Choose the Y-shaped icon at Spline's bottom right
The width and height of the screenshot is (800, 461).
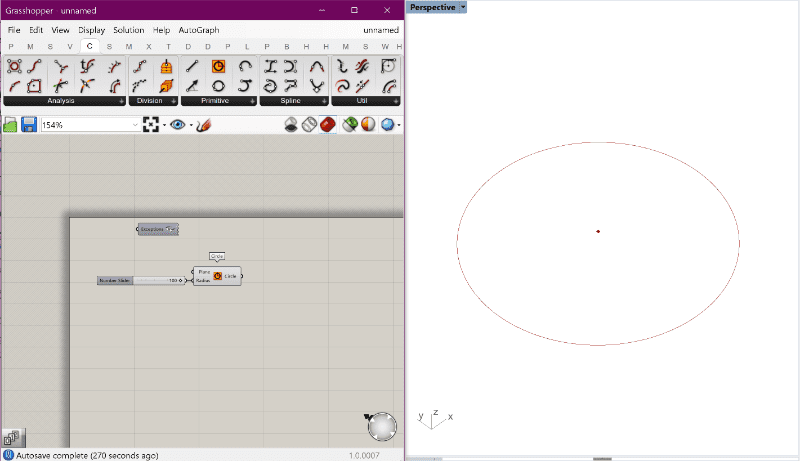(x=317, y=86)
